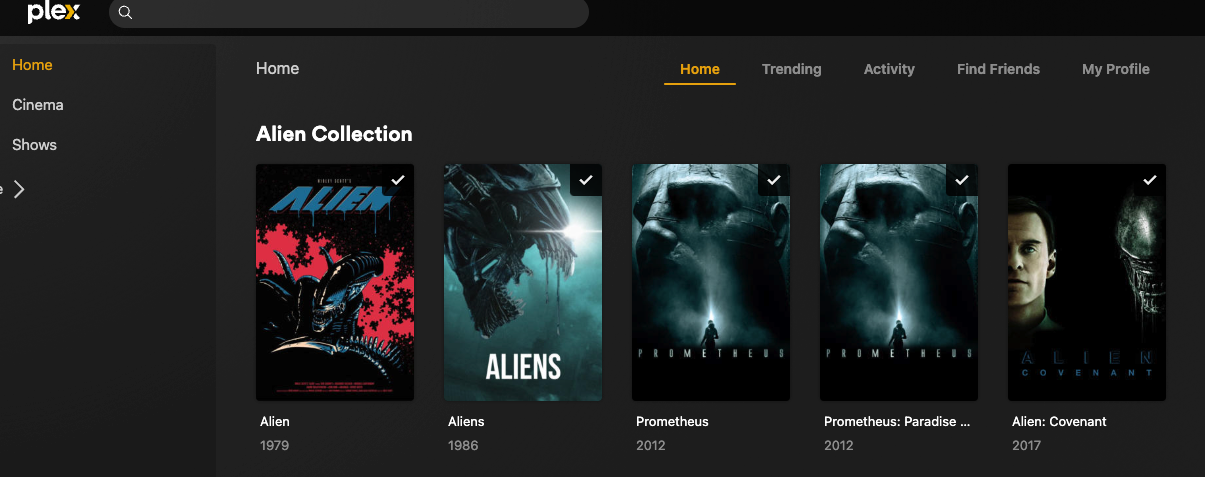The width and height of the screenshot is (1205, 477).
Task: Open Cinema in the sidebar
Action: [x=38, y=105]
